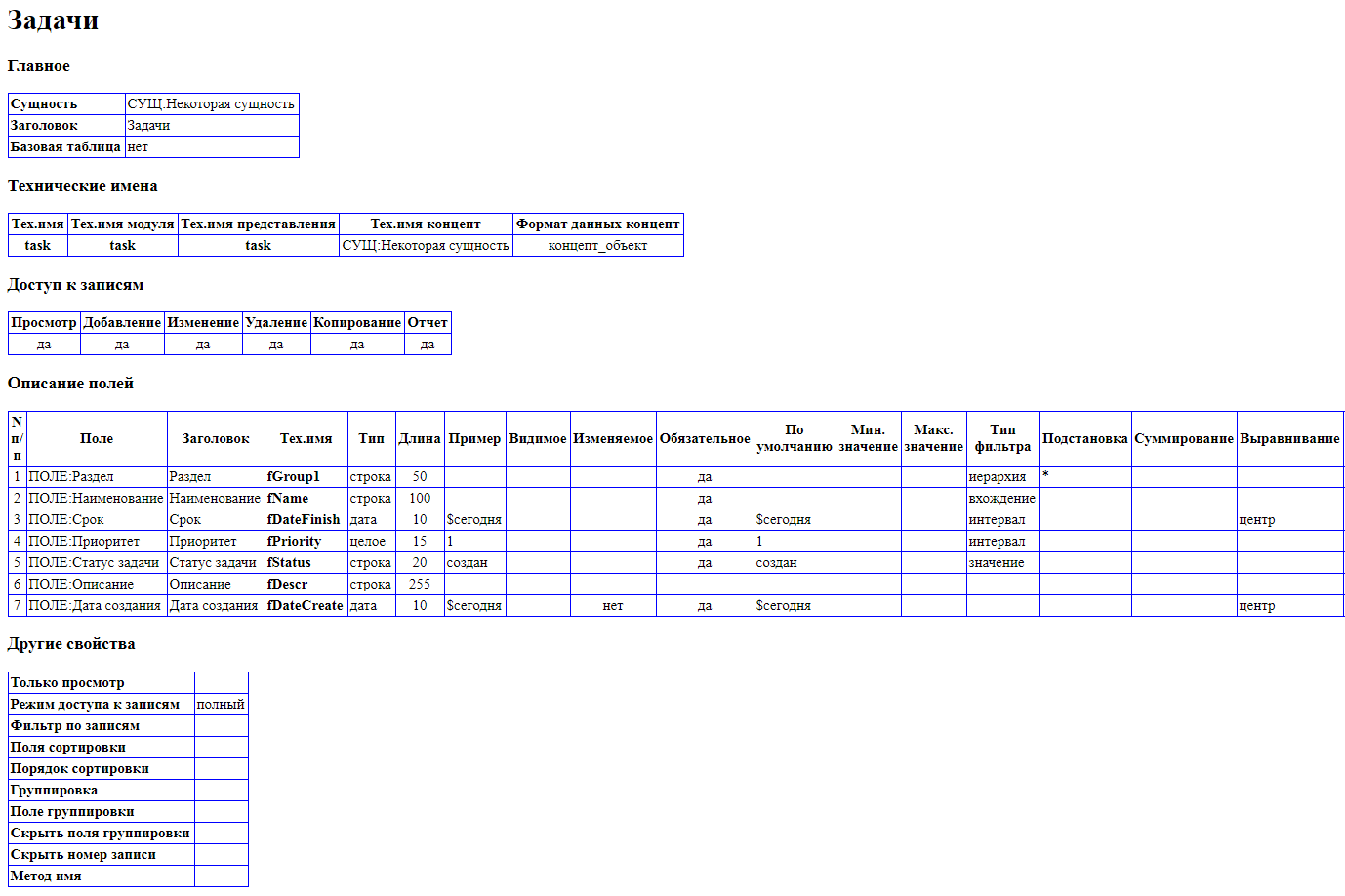Select the "Пример" column header
This screenshot has width=1345, height=896.
(x=474, y=438)
